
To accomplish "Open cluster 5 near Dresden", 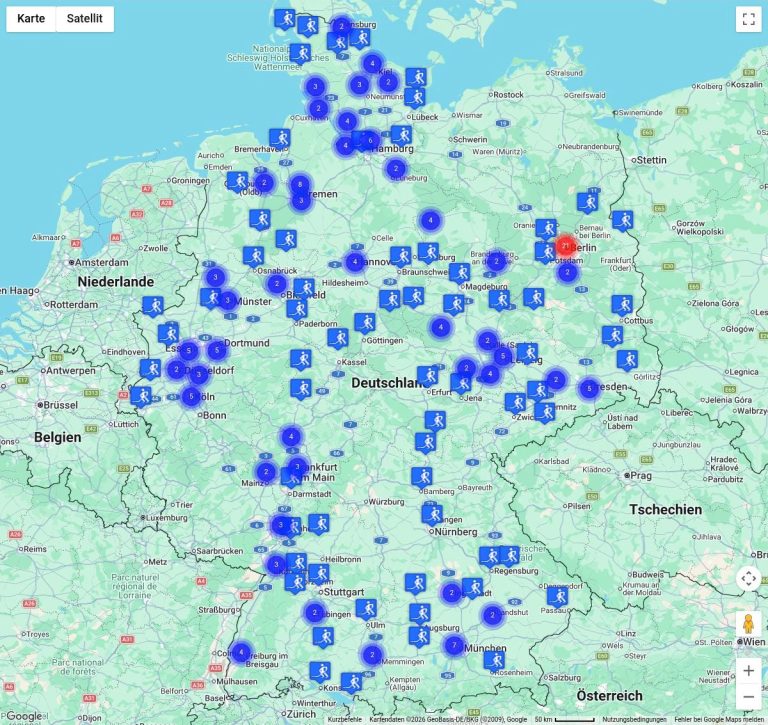I will (589, 388).
